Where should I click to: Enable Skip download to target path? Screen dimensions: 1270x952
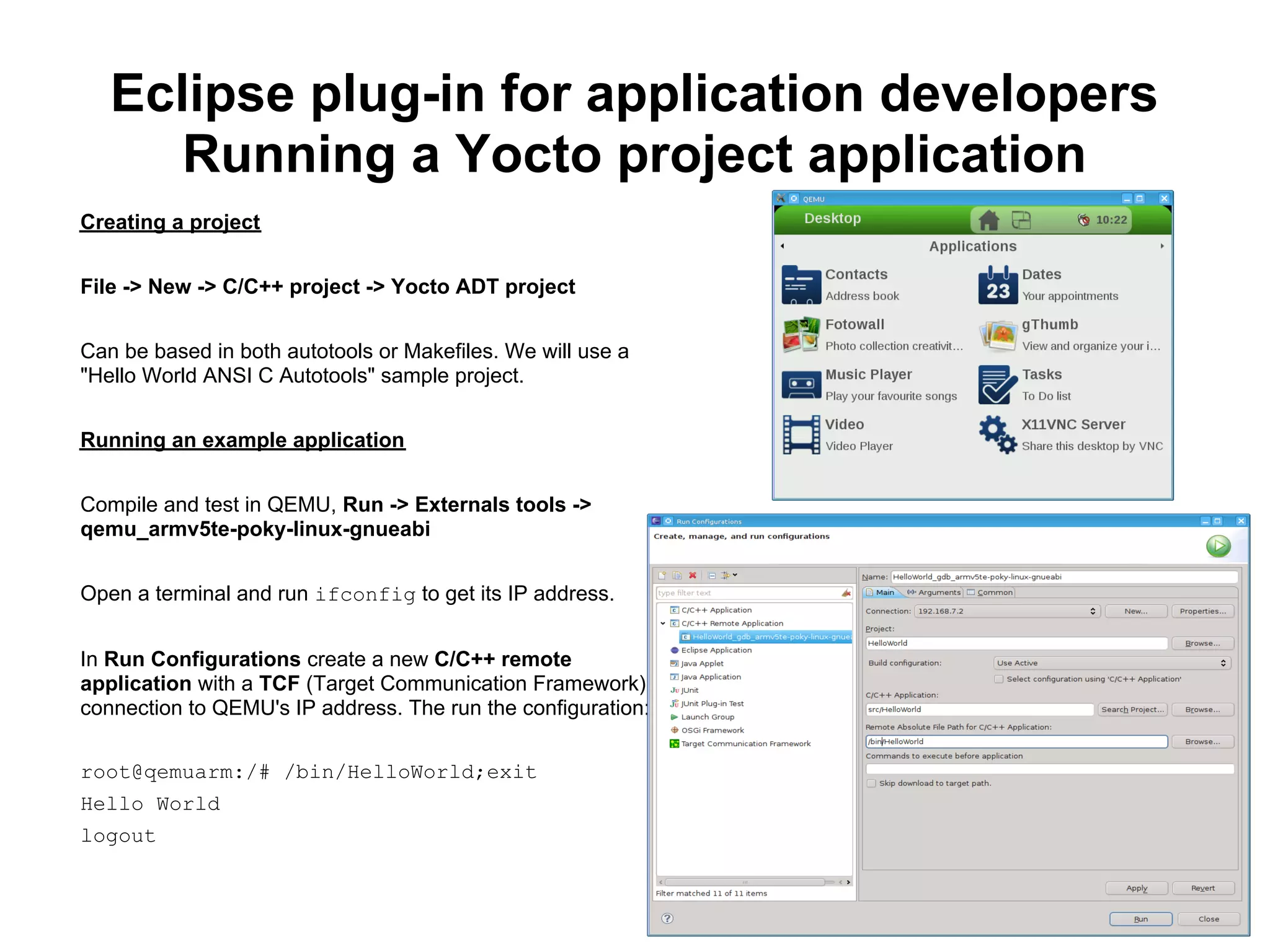point(872,783)
